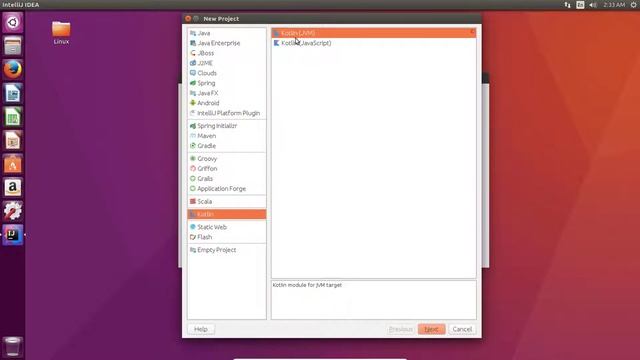Screen dimensions: 640x360
Task: Select the Static Web project type
Action: [x=227, y=227]
